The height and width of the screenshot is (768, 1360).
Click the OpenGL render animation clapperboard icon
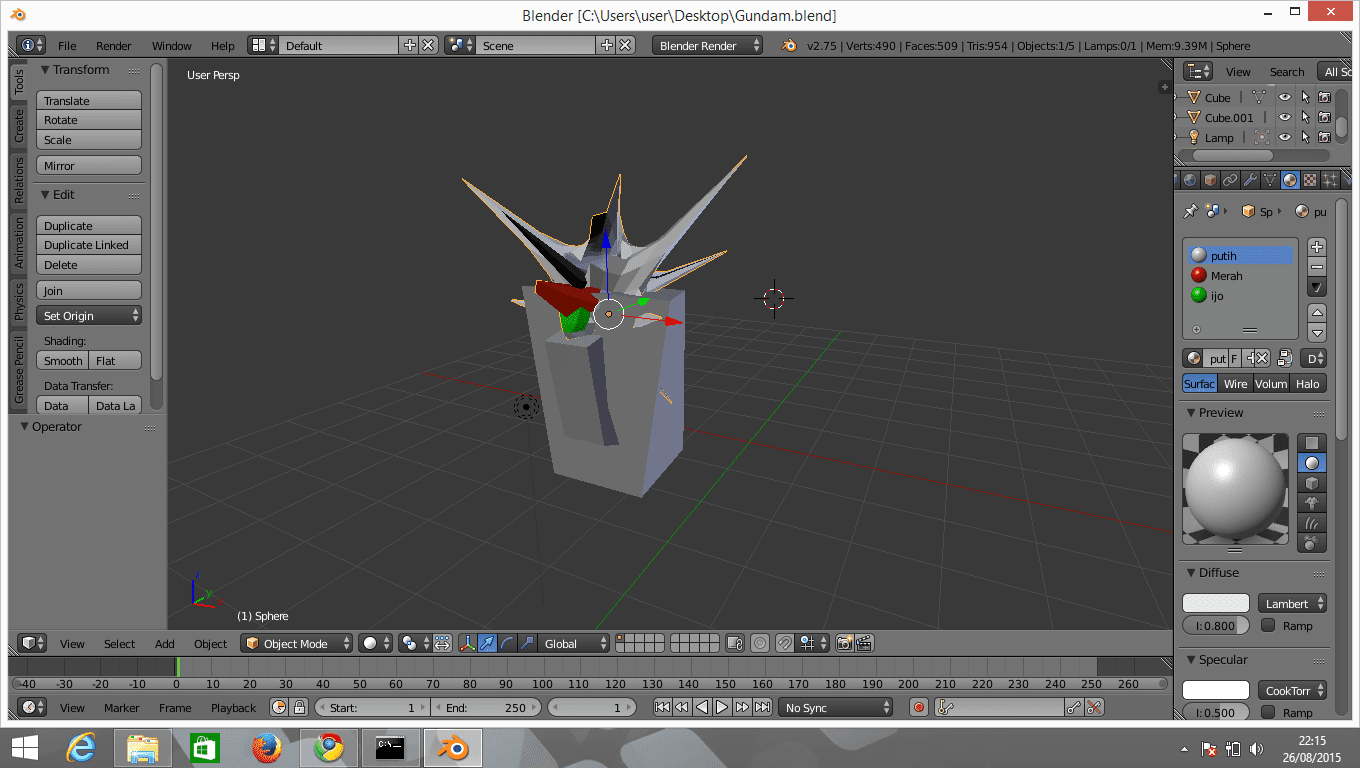(865, 644)
